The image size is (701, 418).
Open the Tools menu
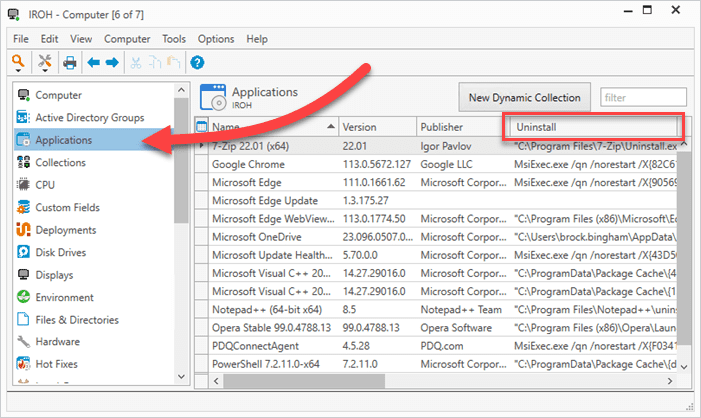point(174,39)
